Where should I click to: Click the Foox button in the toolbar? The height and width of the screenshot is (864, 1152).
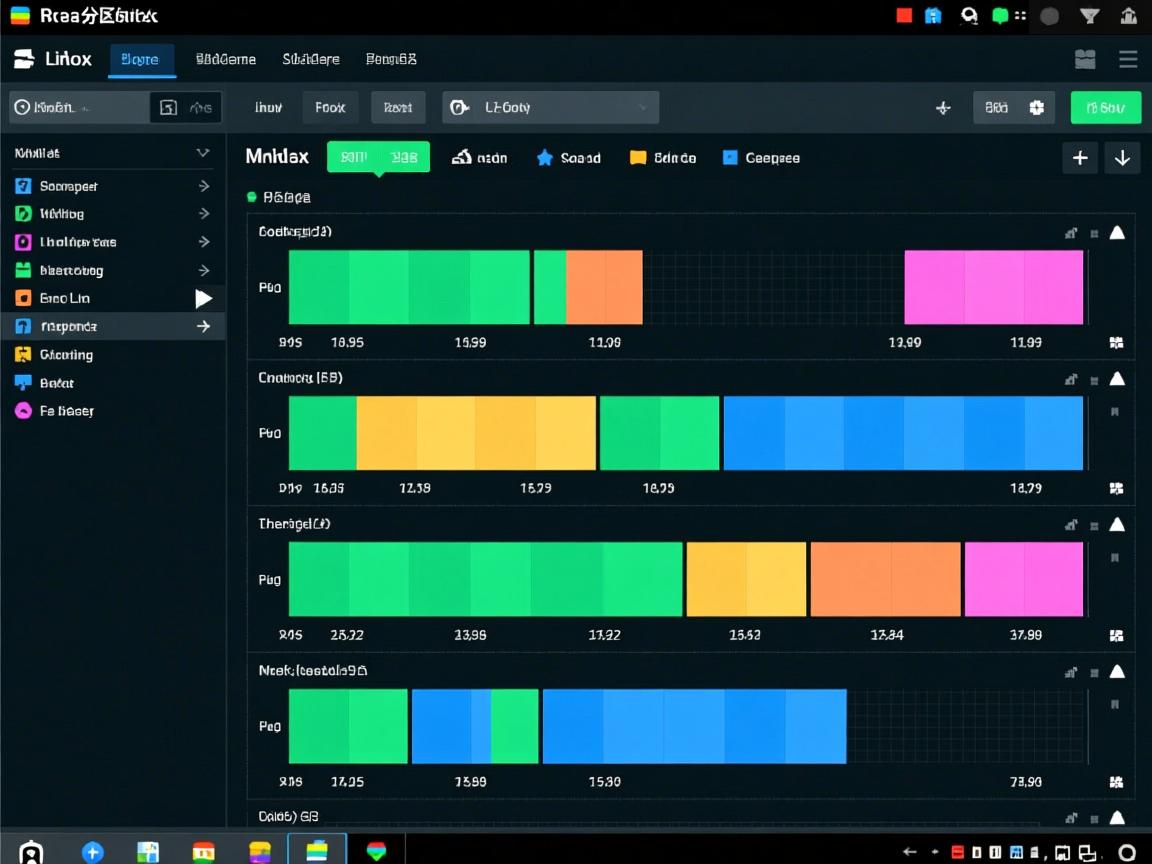[x=330, y=108]
